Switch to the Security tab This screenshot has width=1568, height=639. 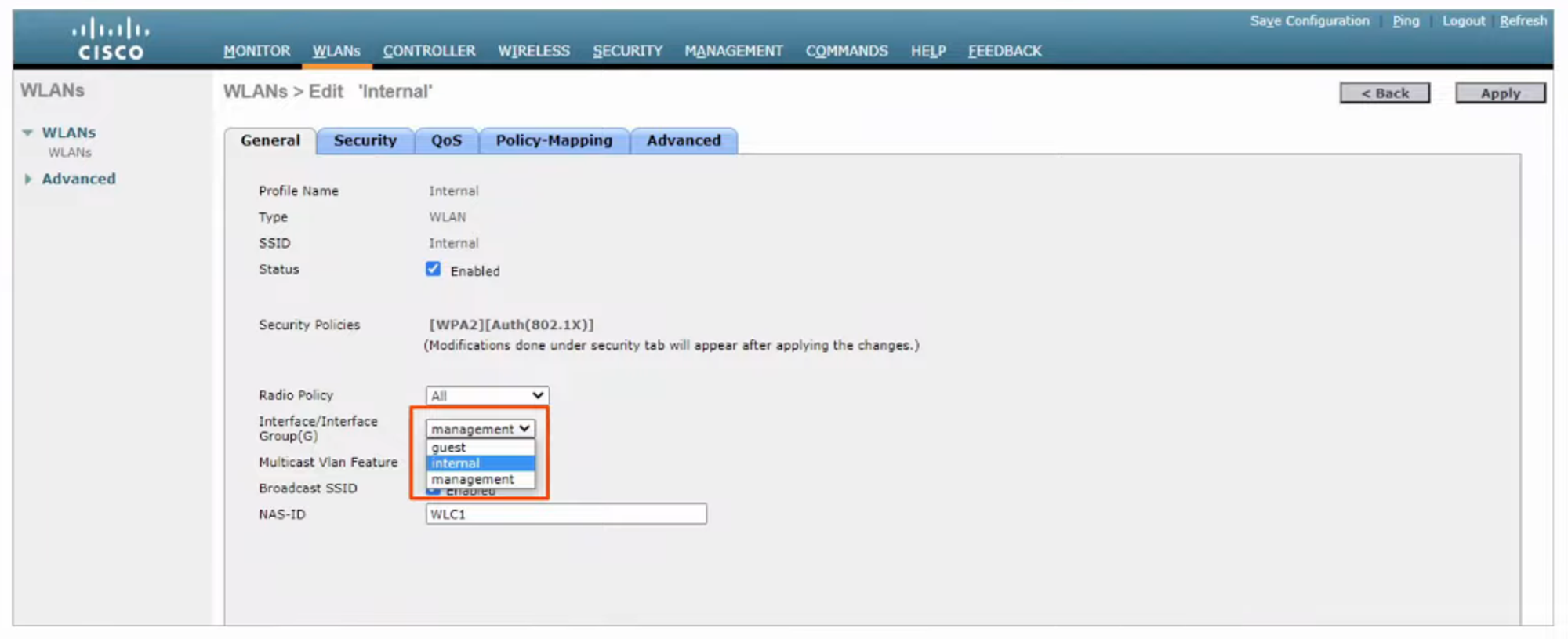coord(365,140)
